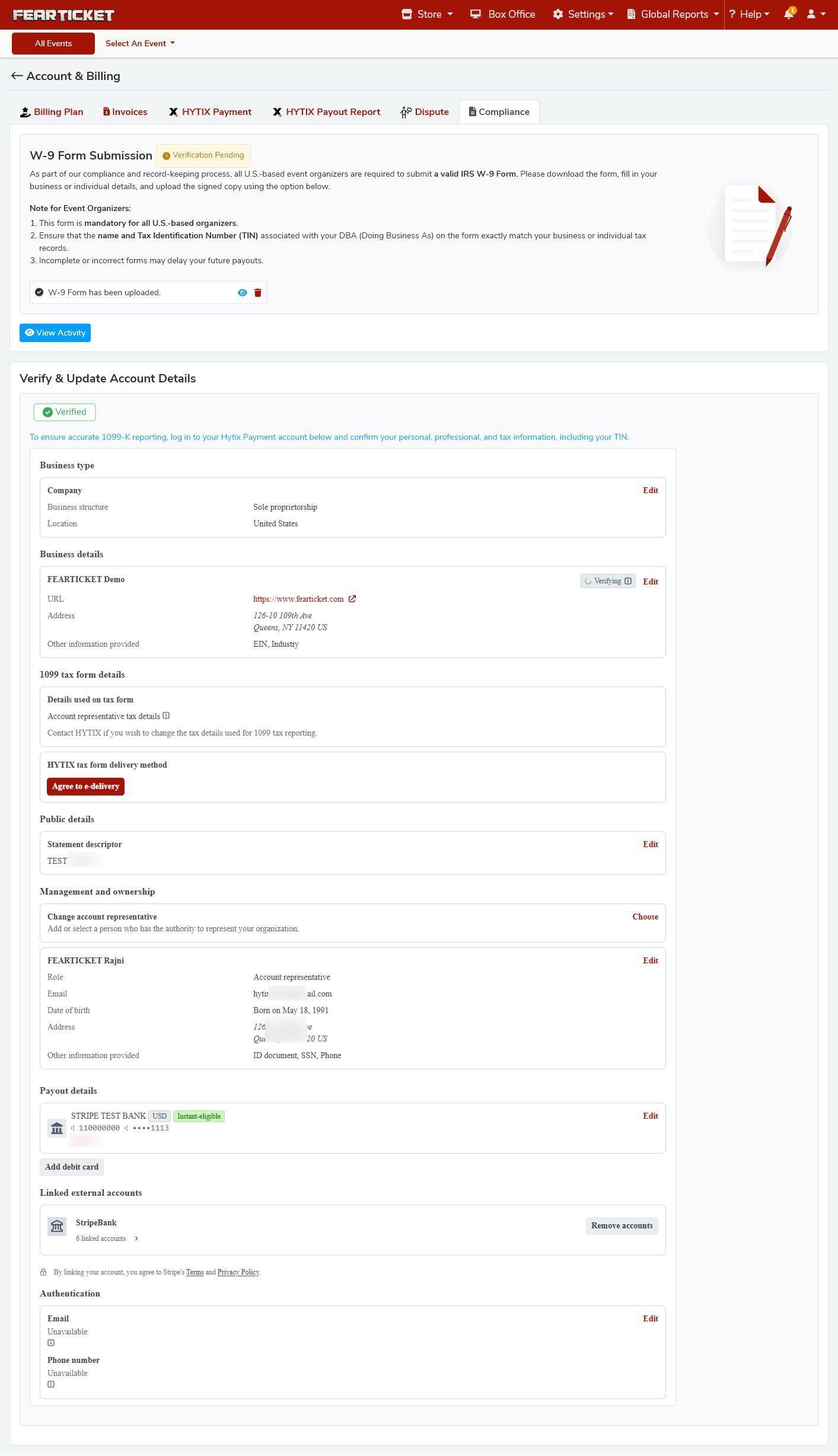Click info icon under Email Unavailable
838x1456 pixels.
coord(51,1343)
